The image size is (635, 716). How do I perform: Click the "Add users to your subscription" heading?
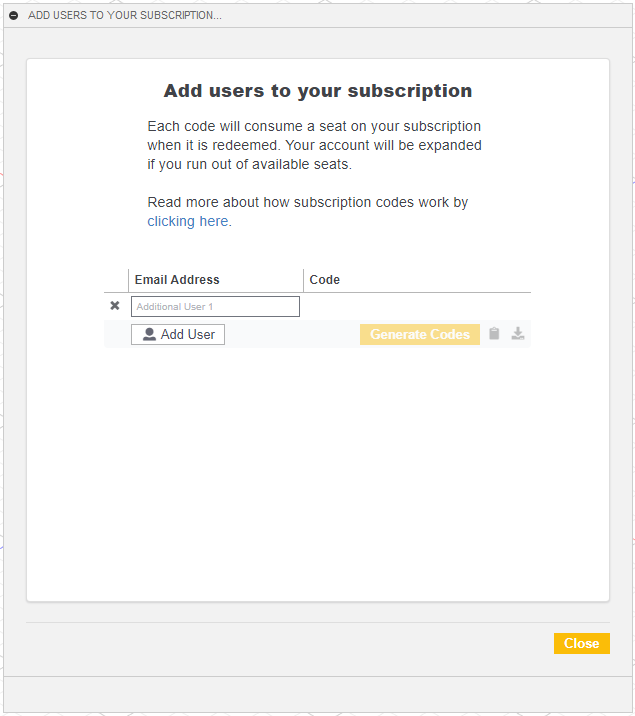click(318, 91)
